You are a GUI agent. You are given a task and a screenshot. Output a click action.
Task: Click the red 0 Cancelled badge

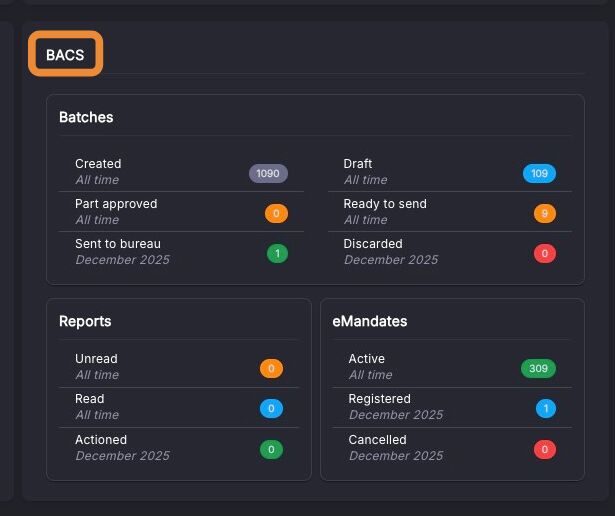pyautogui.click(x=545, y=449)
